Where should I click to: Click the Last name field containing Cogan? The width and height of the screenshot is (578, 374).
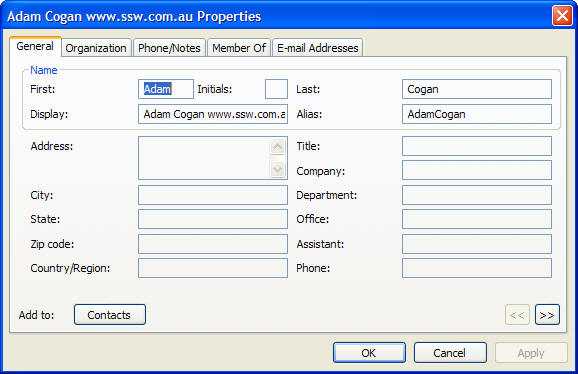pyautogui.click(x=477, y=89)
